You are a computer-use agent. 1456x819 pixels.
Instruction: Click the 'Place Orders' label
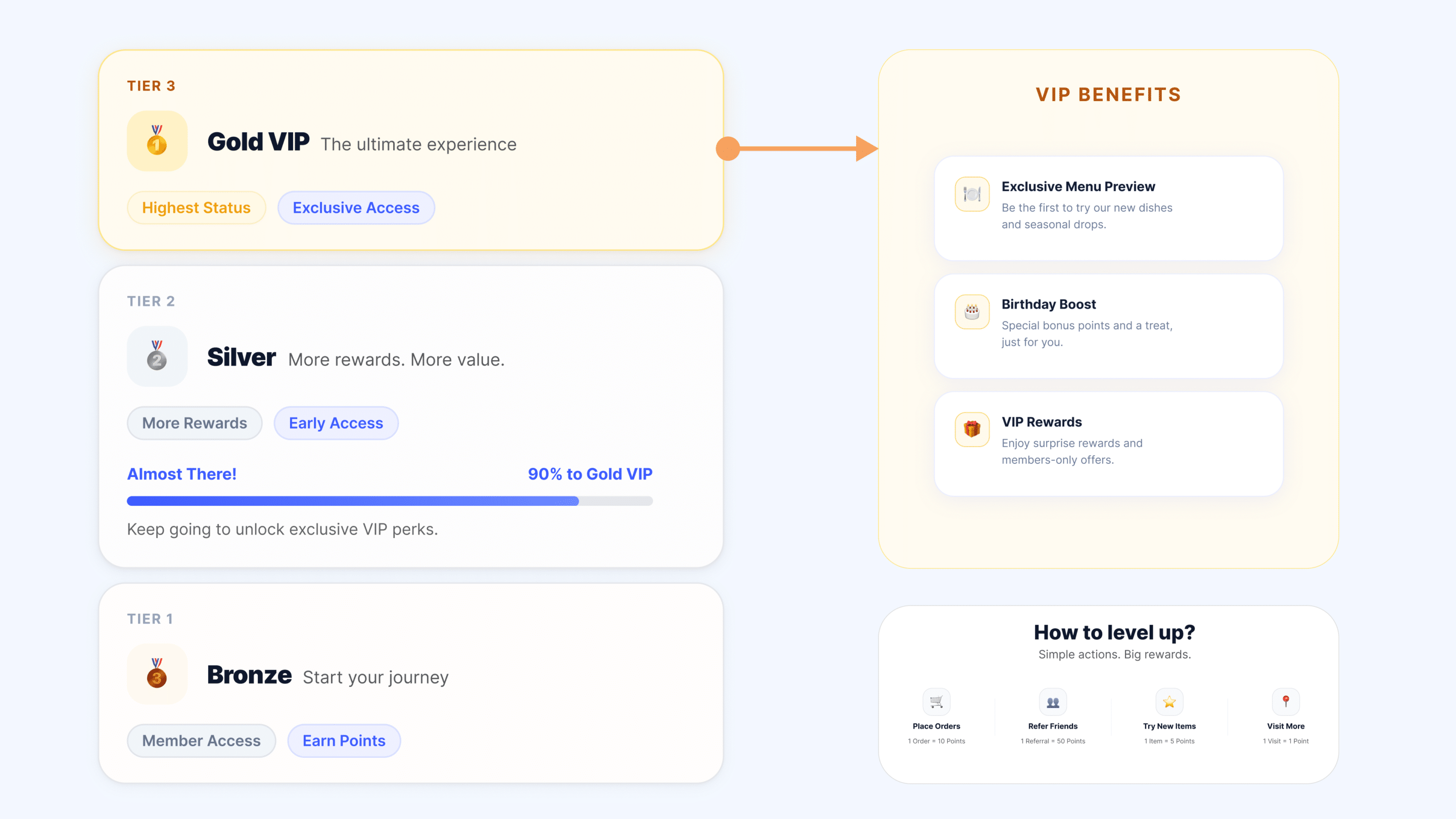pos(936,726)
